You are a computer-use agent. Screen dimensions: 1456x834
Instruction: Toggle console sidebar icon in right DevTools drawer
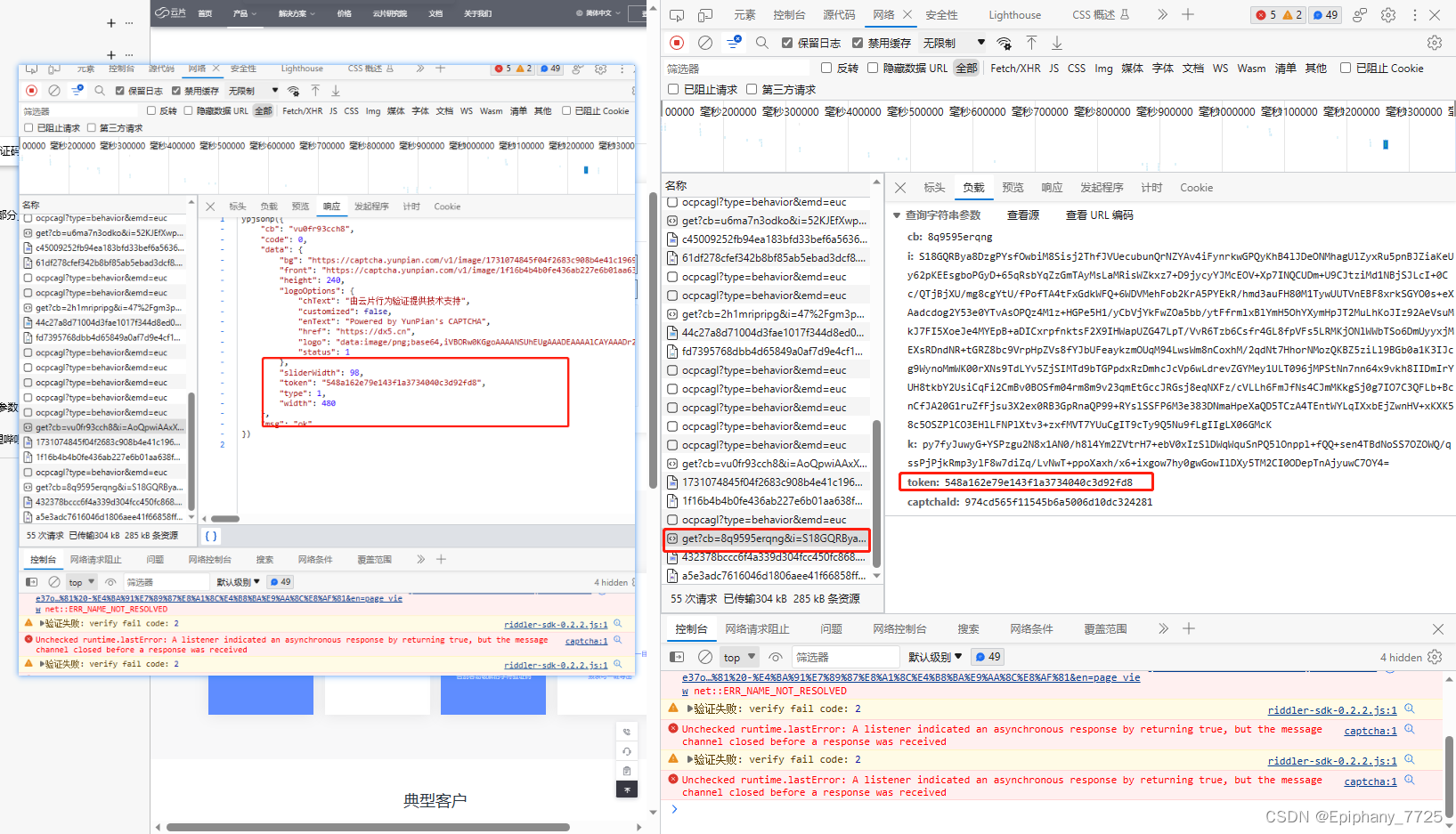(x=677, y=657)
